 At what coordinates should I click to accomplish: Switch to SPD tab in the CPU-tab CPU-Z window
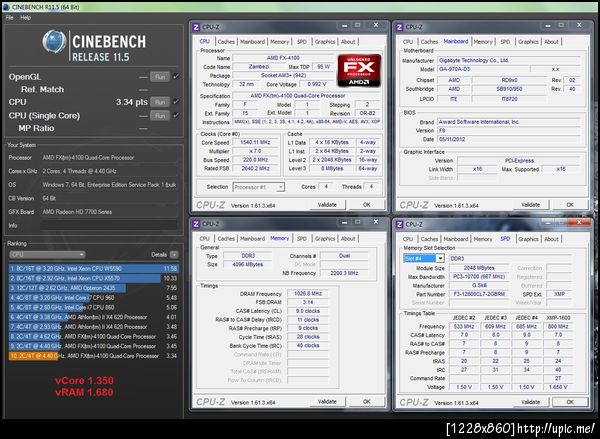pos(302,42)
